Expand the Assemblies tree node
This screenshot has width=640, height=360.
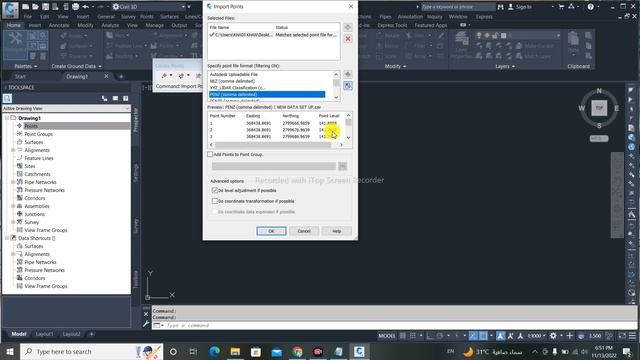13,206
